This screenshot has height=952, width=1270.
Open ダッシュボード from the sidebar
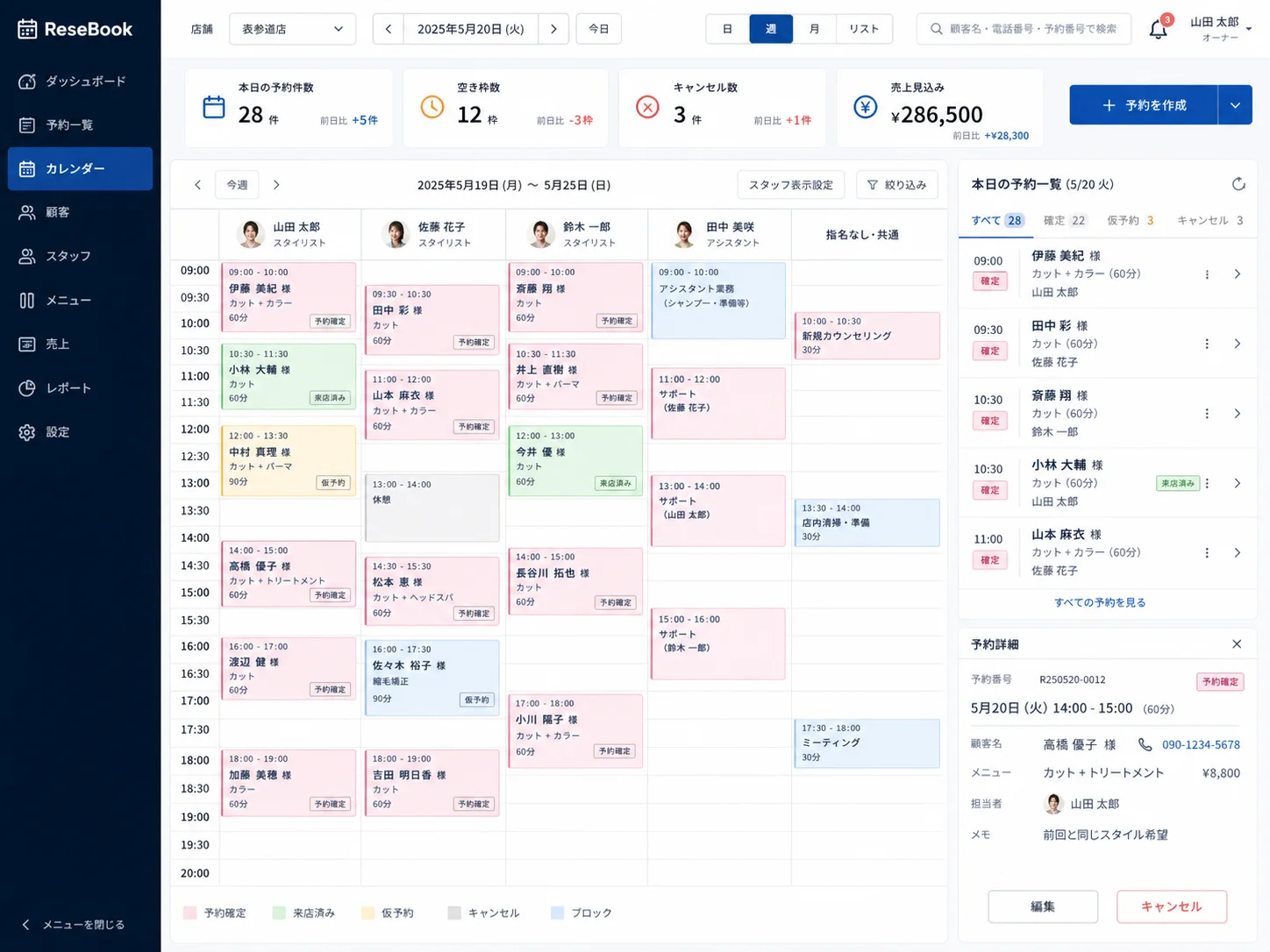(x=80, y=82)
